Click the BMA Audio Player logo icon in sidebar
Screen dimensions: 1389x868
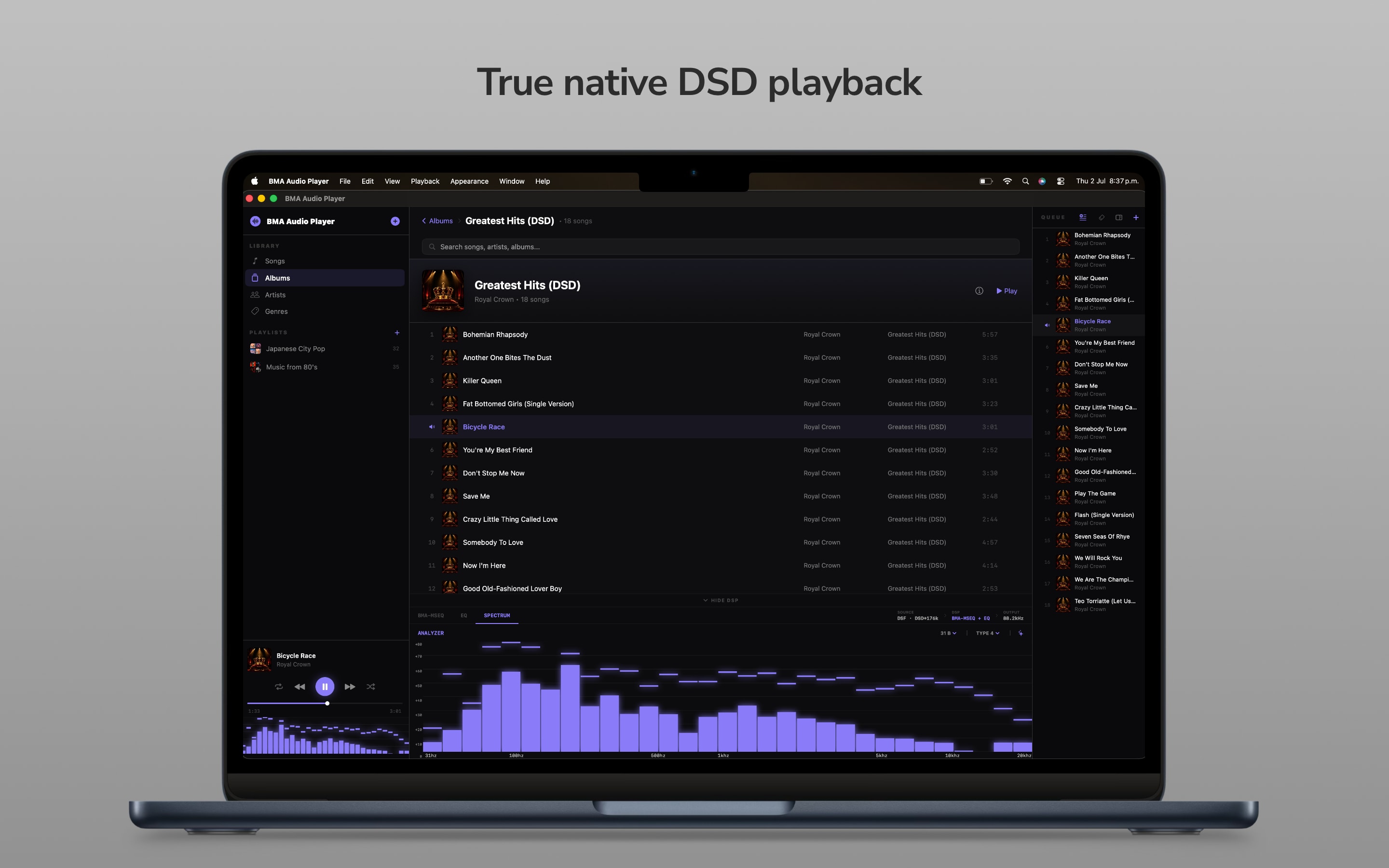click(x=256, y=221)
